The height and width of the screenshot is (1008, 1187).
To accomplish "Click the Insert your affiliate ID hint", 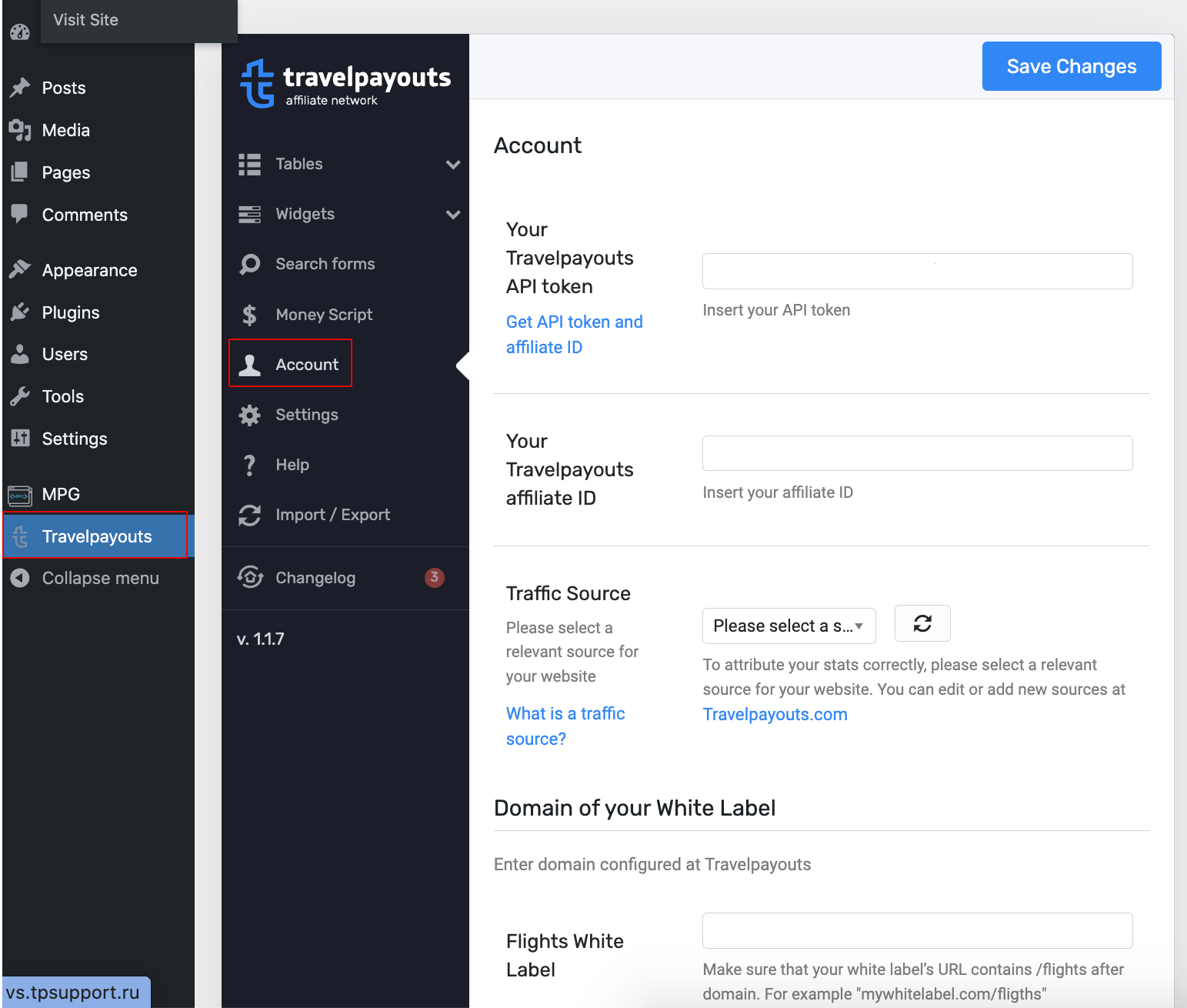I will [x=778, y=492].
